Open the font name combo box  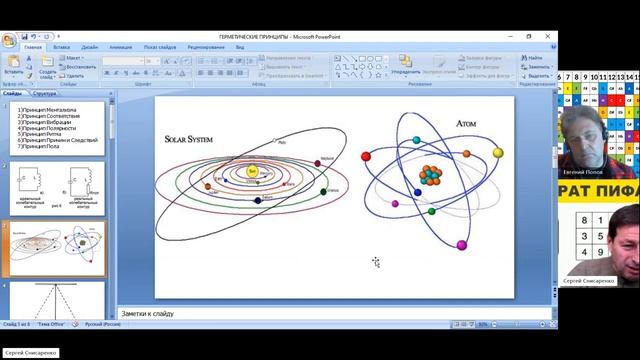click(x=123, y=61)
